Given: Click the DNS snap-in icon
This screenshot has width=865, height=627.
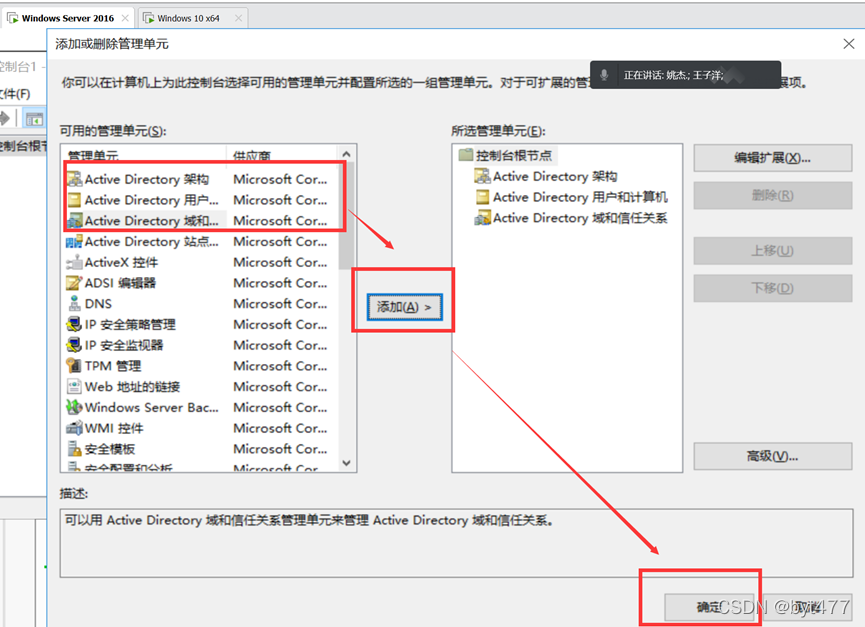Looking at the screenshot, I should (74, 304).
